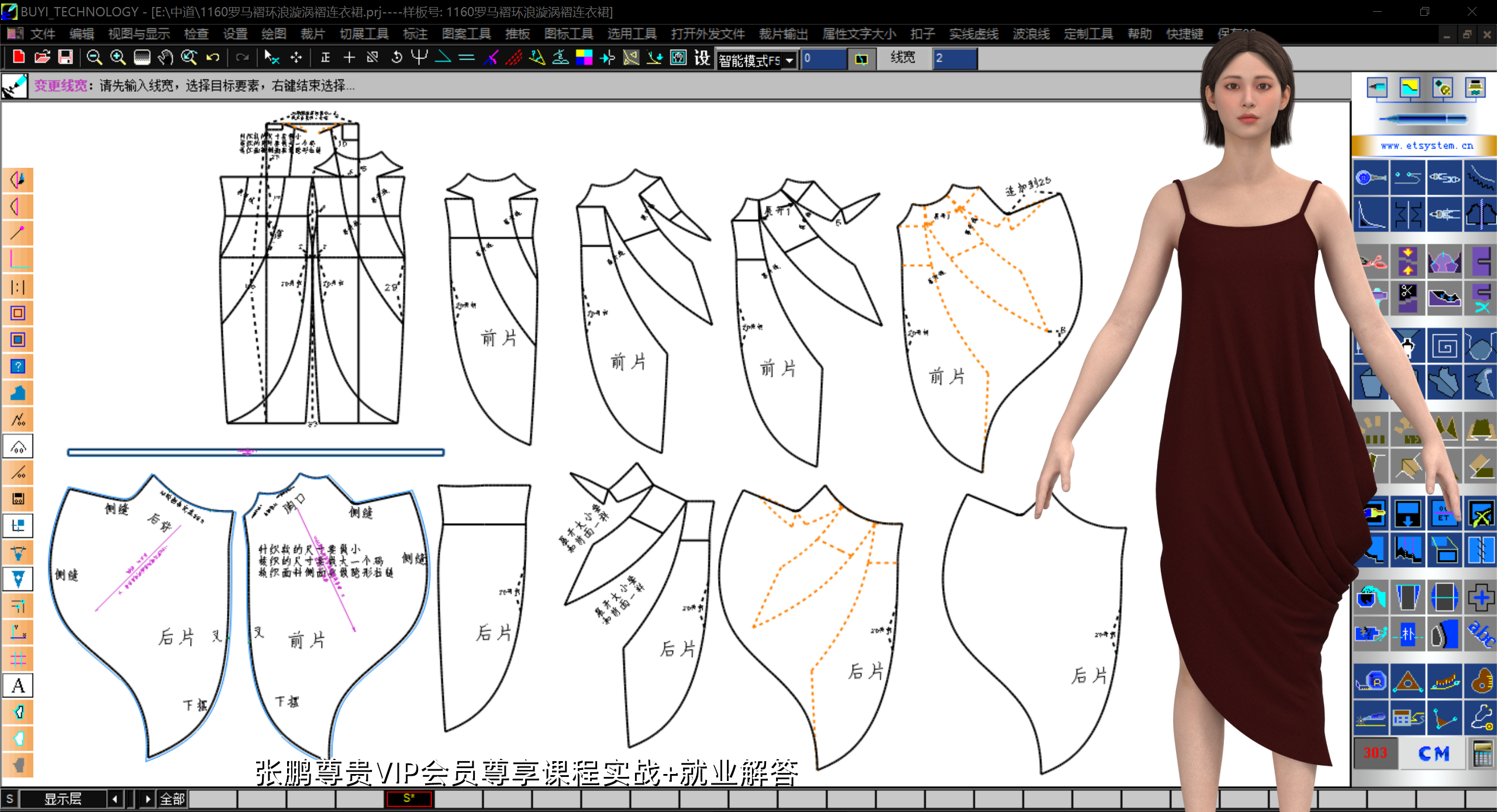Screen dimensions: 1497x812
Task: Select the text tool labeled A
Action: click(18, 685)
